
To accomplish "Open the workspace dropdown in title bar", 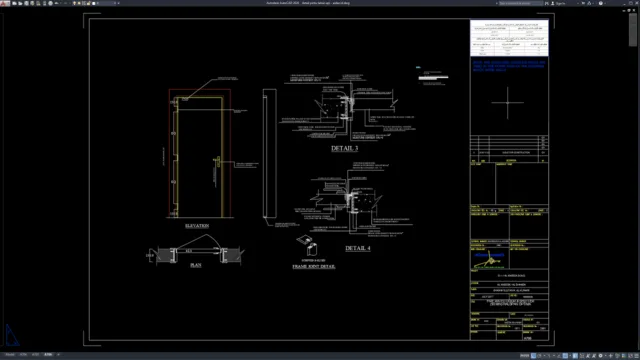I will pos(106,3).
